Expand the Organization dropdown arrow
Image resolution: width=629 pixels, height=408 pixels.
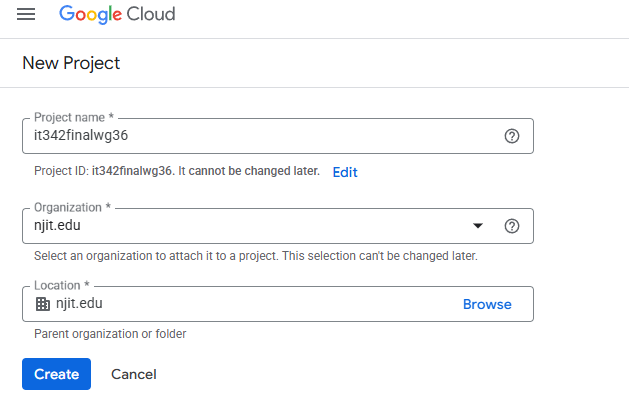coord(477,226)
